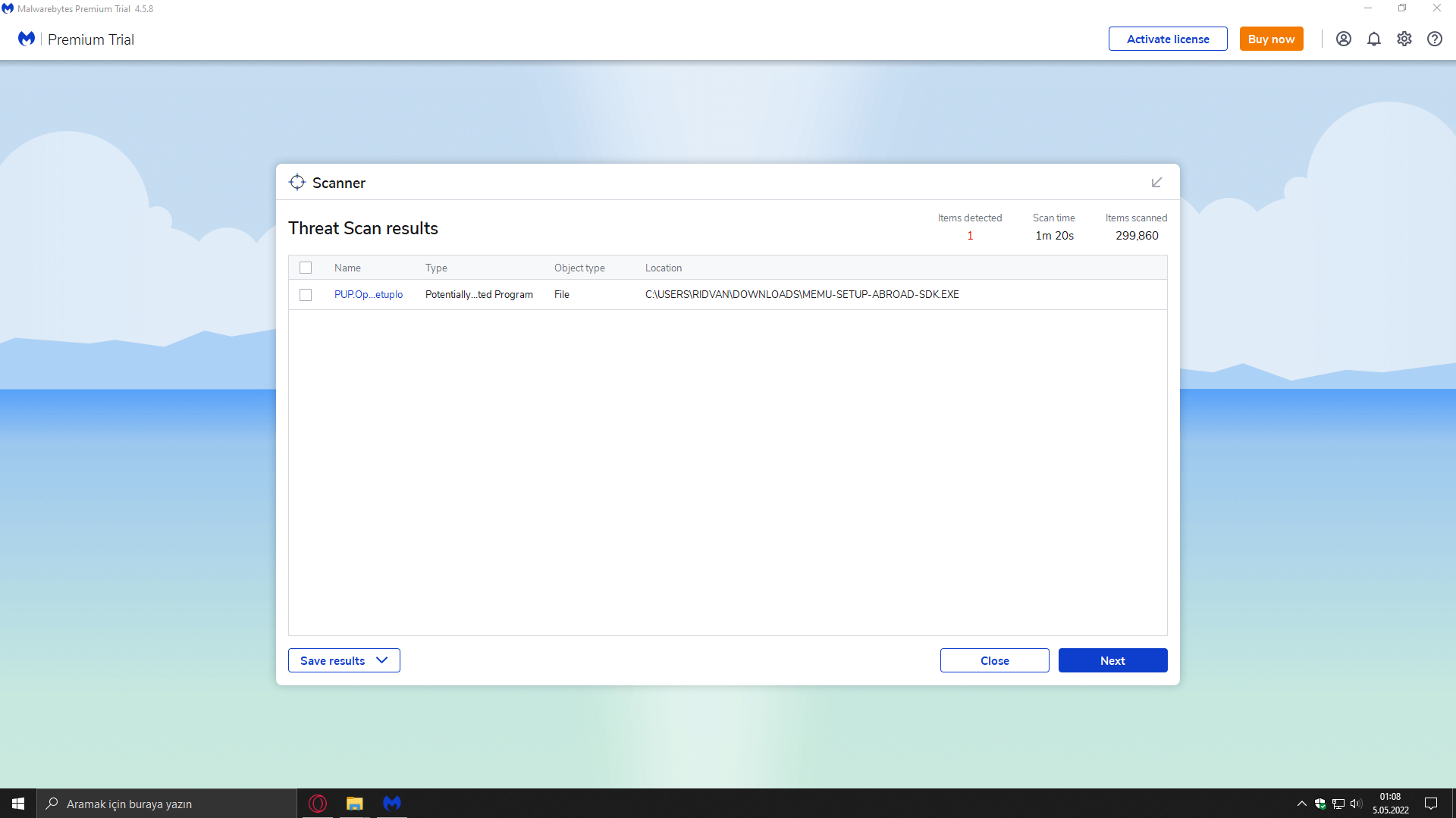Restore down the Malwarebytes window
This screenshot has width=1456, height=818.
pos(1402,8)
